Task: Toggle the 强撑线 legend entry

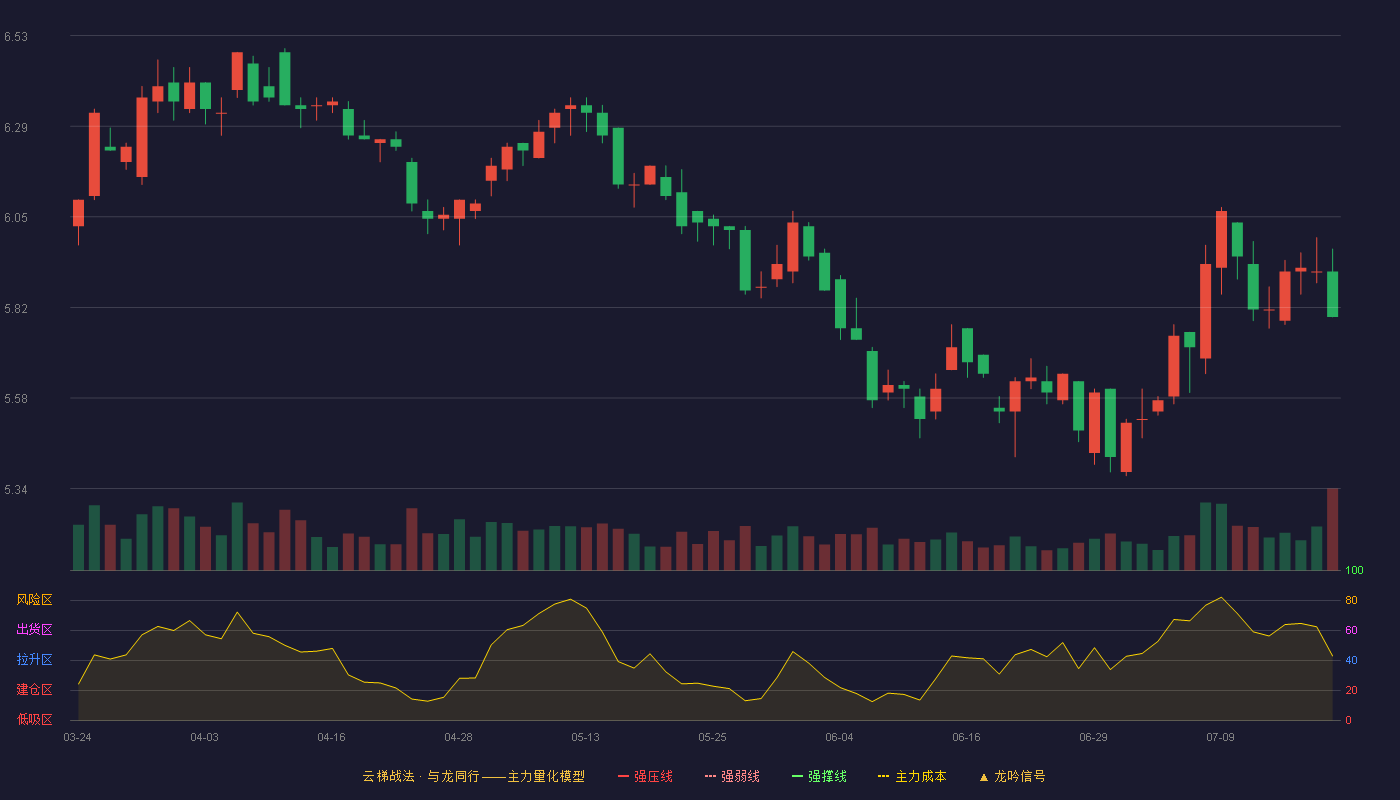Action: [819, 776]
